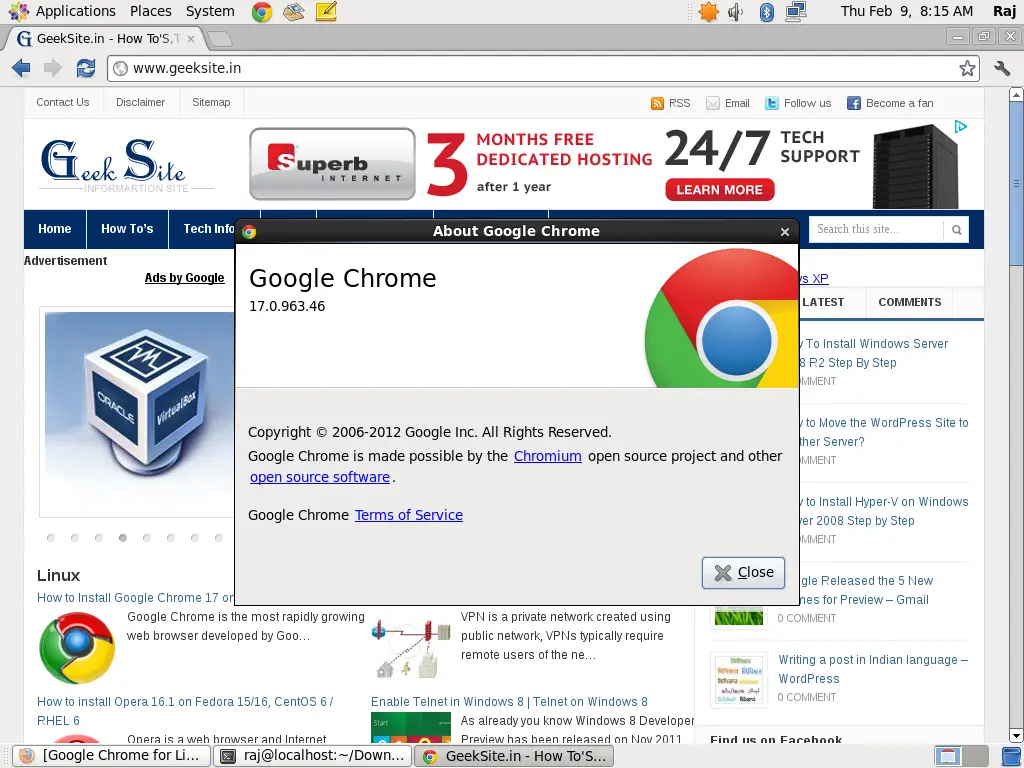Switch to raj@localhost terminal in taskbar
1024x768 pixels.
click(x=313, y=756)
